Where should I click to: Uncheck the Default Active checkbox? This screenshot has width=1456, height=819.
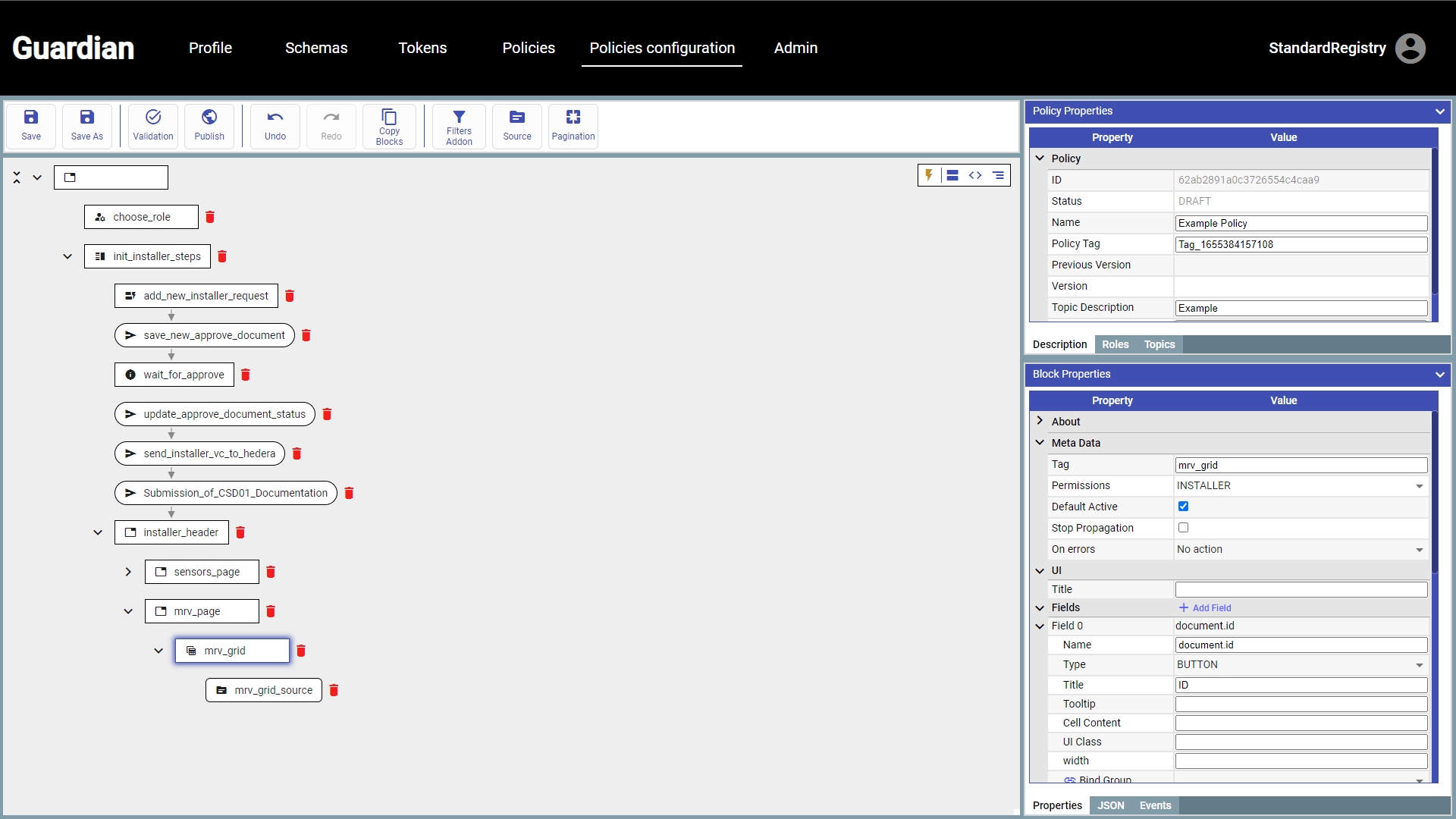(x=1183, y=507)
